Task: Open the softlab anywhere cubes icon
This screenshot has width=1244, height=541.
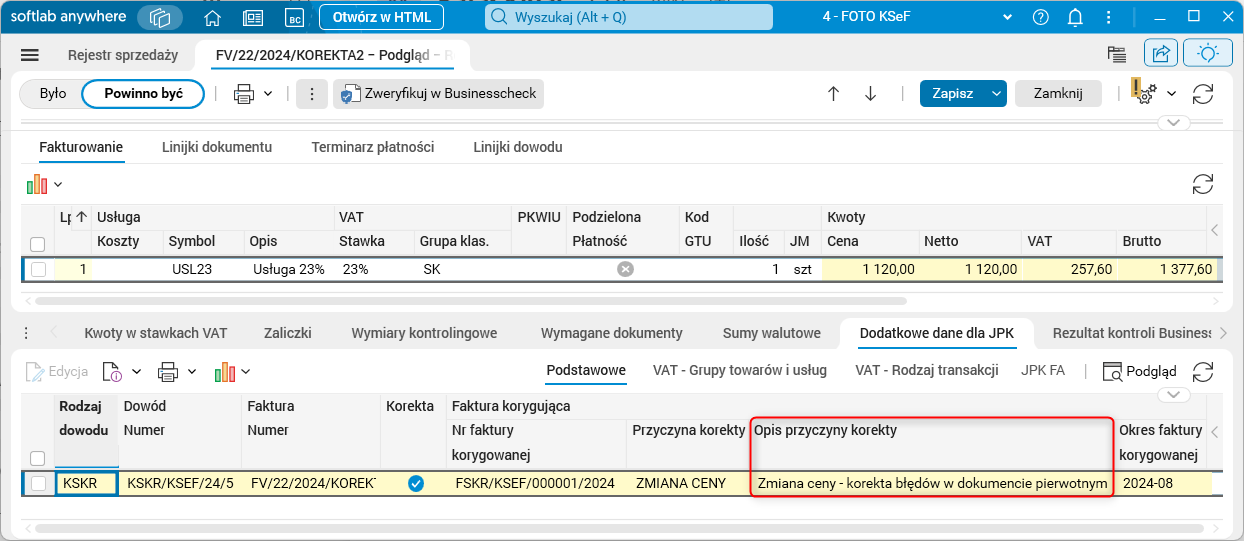Action: [x=161, y=17]
